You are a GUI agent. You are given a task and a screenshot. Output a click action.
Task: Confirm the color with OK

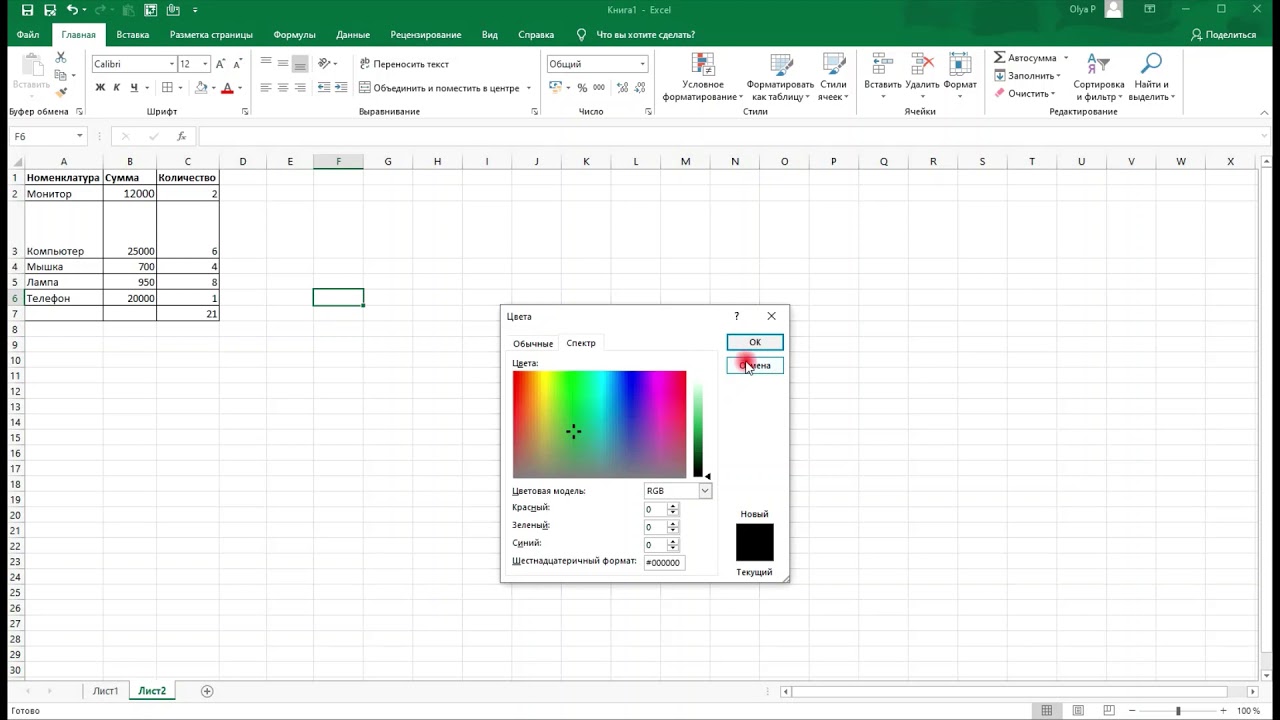(x=755, y=342)
